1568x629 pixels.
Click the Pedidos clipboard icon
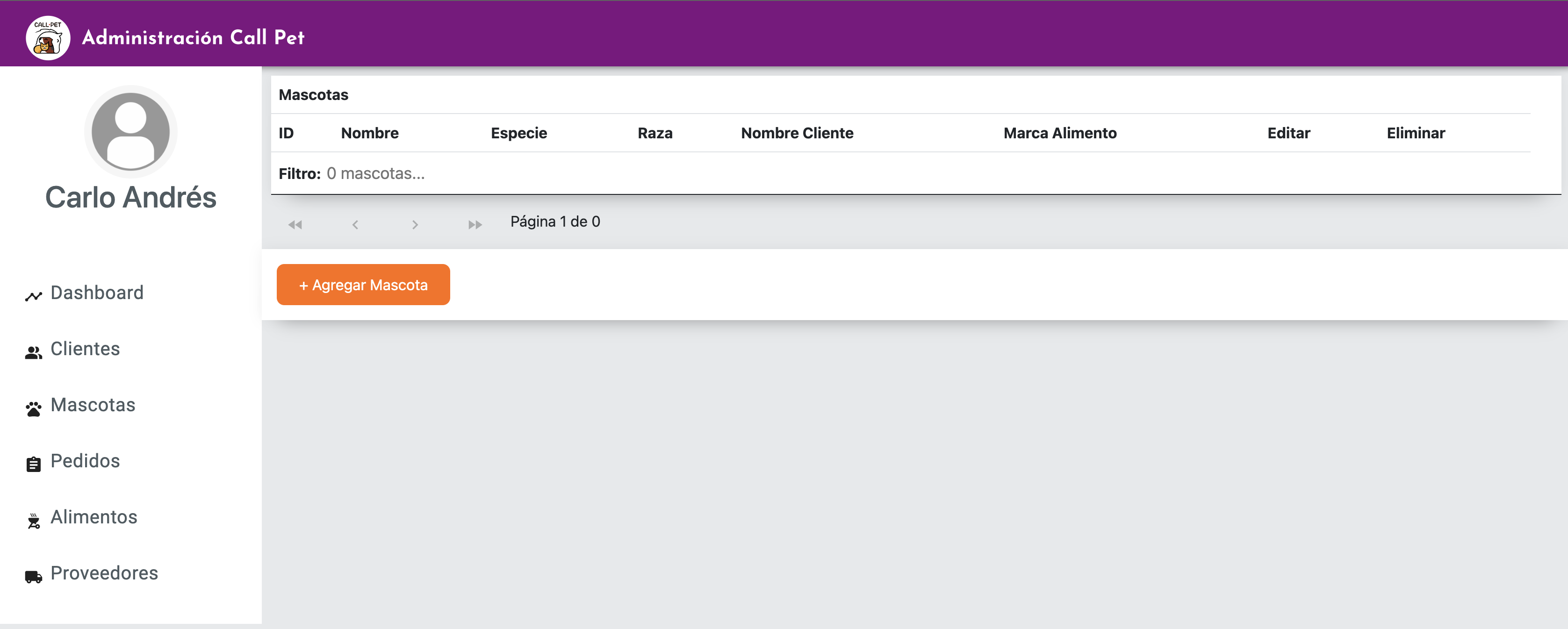click(x=34, y=464)
